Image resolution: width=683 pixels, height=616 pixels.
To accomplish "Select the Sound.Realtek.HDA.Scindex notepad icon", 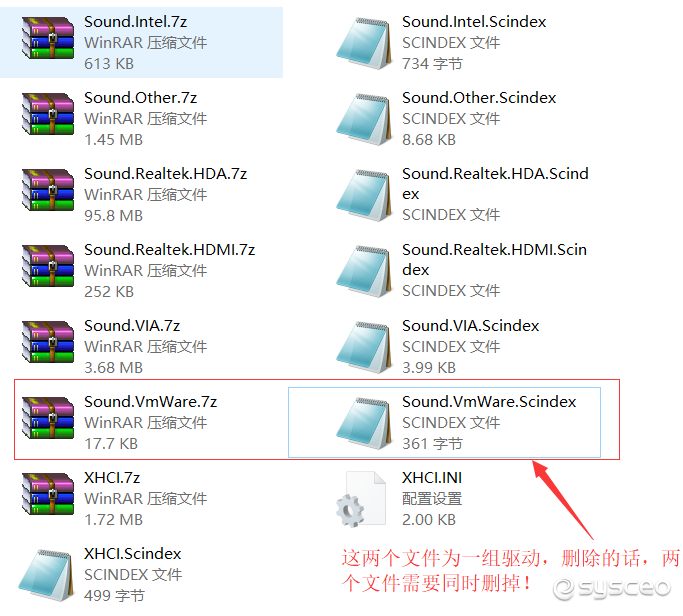I will coord(364,195).
